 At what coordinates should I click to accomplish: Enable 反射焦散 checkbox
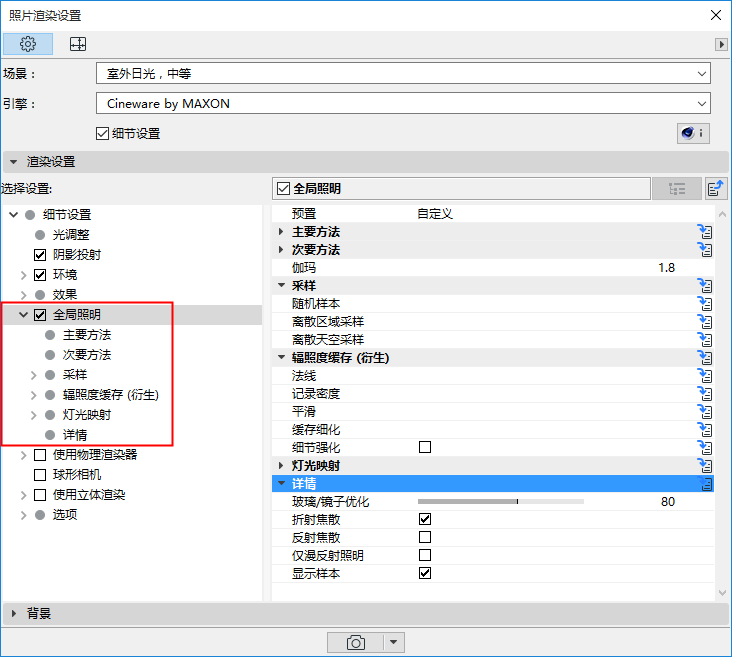pyautogui.click(x=425, y=537)
